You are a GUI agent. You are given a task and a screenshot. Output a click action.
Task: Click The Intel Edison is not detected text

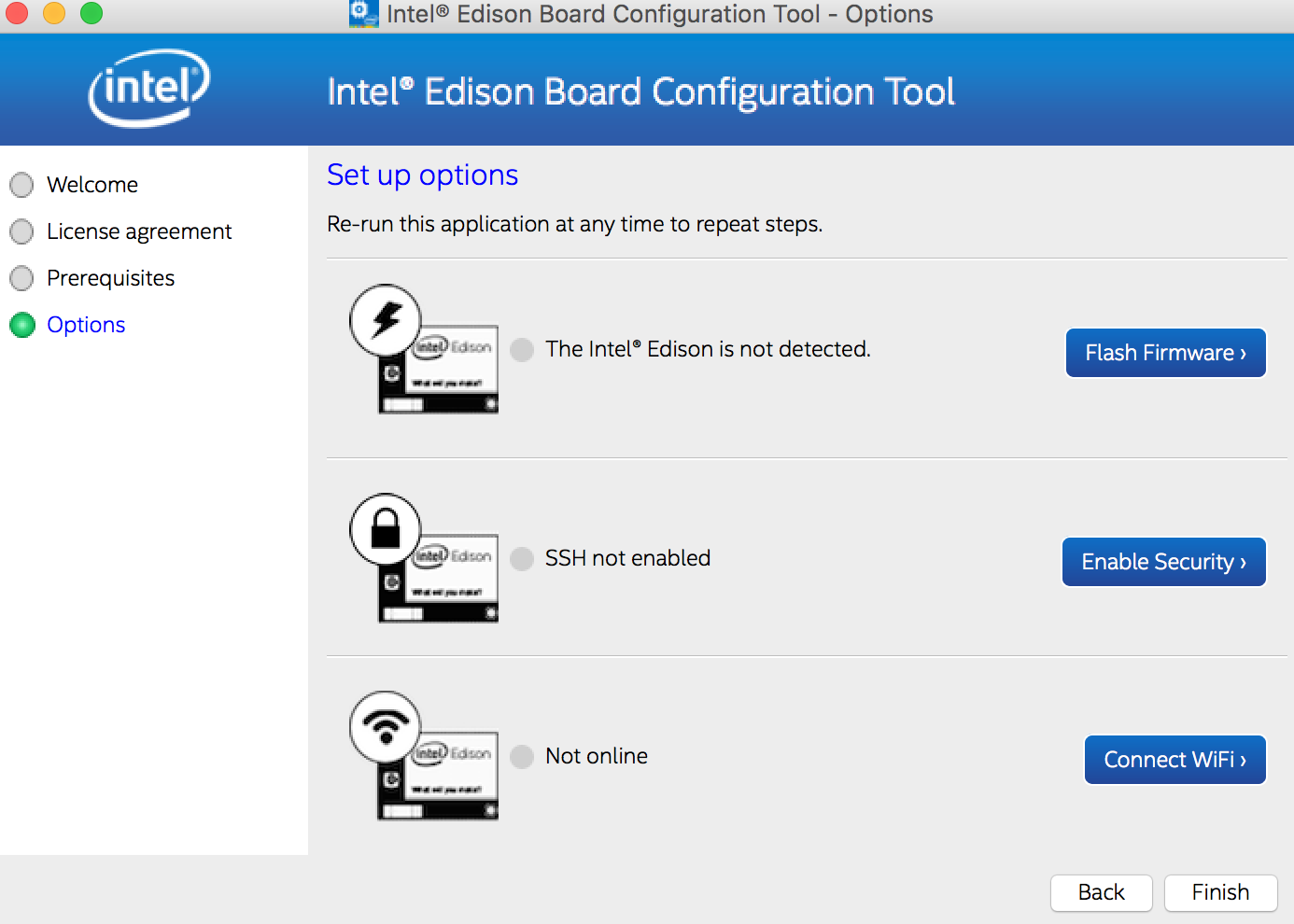click(708, 349)
